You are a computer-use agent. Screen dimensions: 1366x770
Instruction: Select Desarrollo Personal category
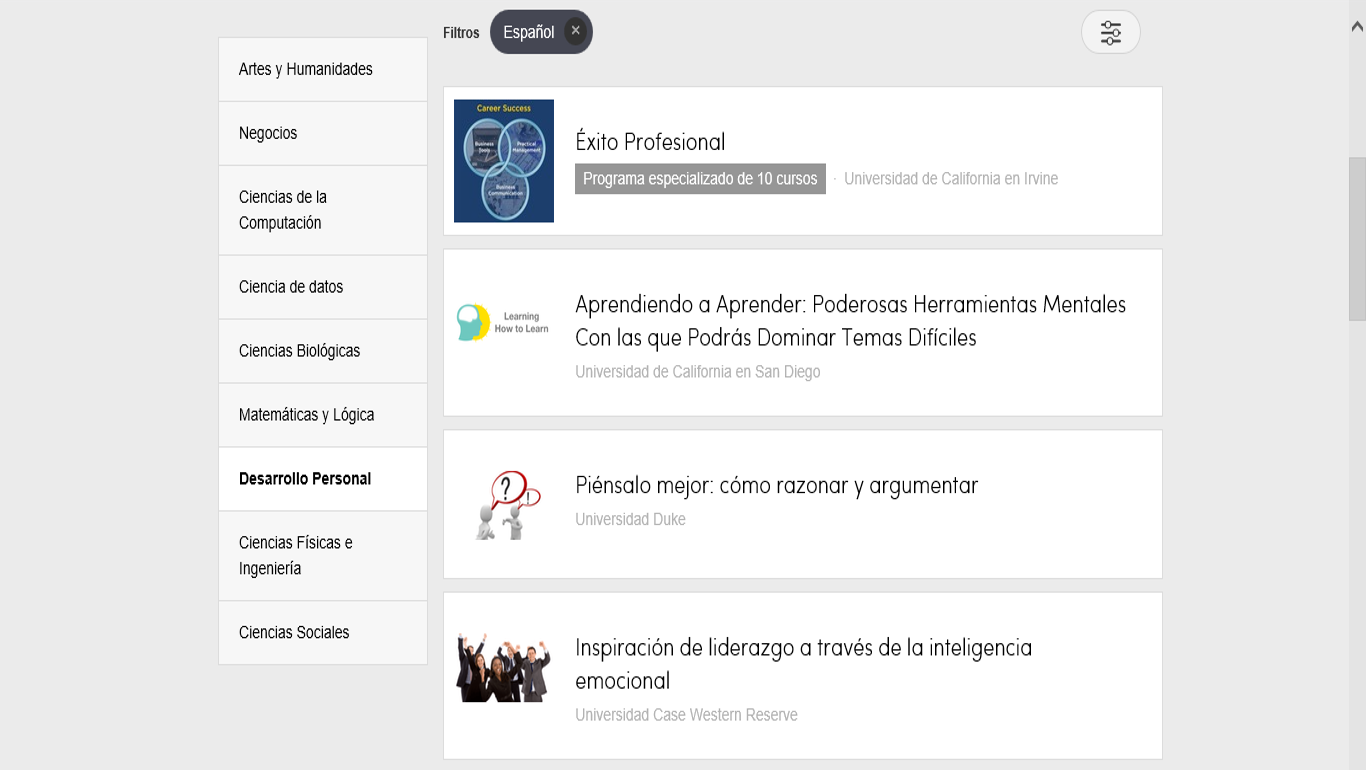305,479
